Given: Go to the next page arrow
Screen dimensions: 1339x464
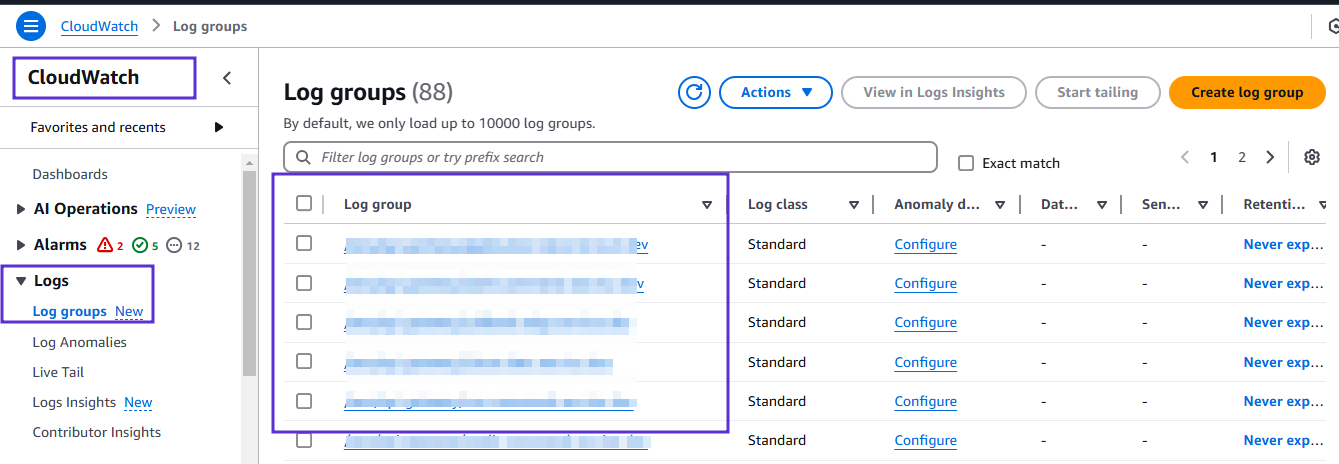Looking at the screenshot, I should tap(1270, 157).
